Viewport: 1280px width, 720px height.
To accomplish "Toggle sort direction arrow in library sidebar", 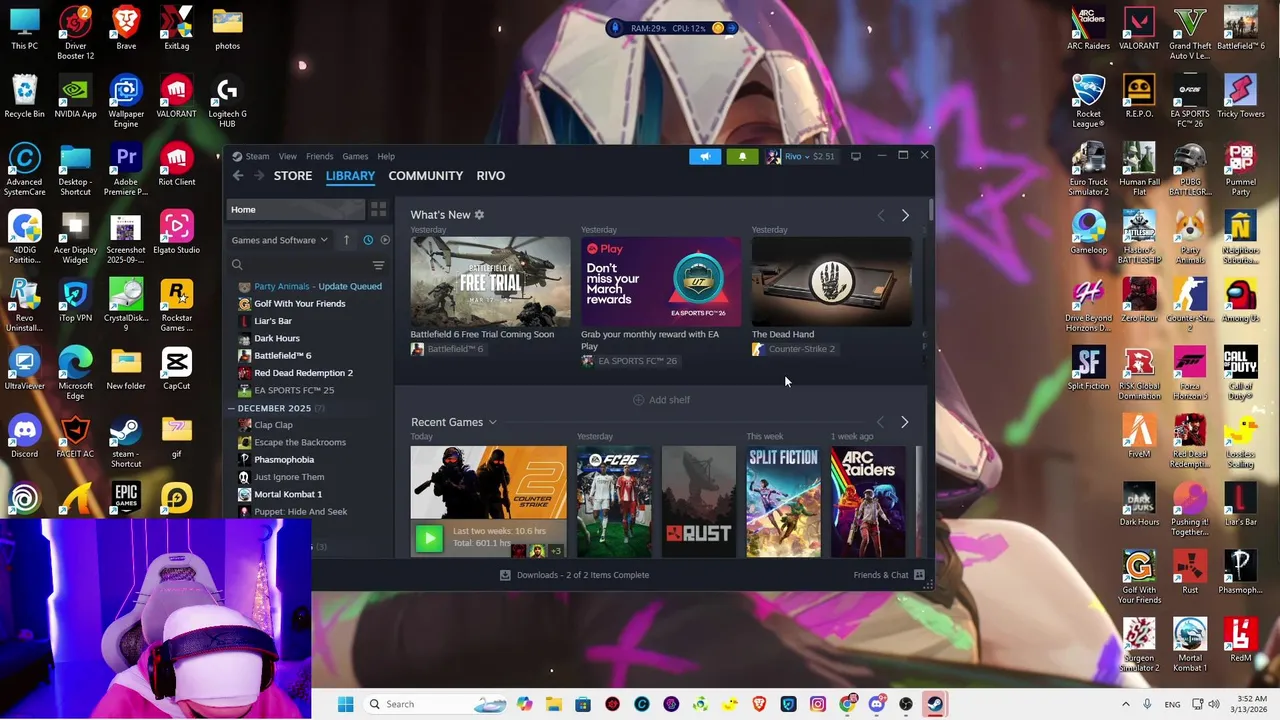I will [x=346, y=240].
